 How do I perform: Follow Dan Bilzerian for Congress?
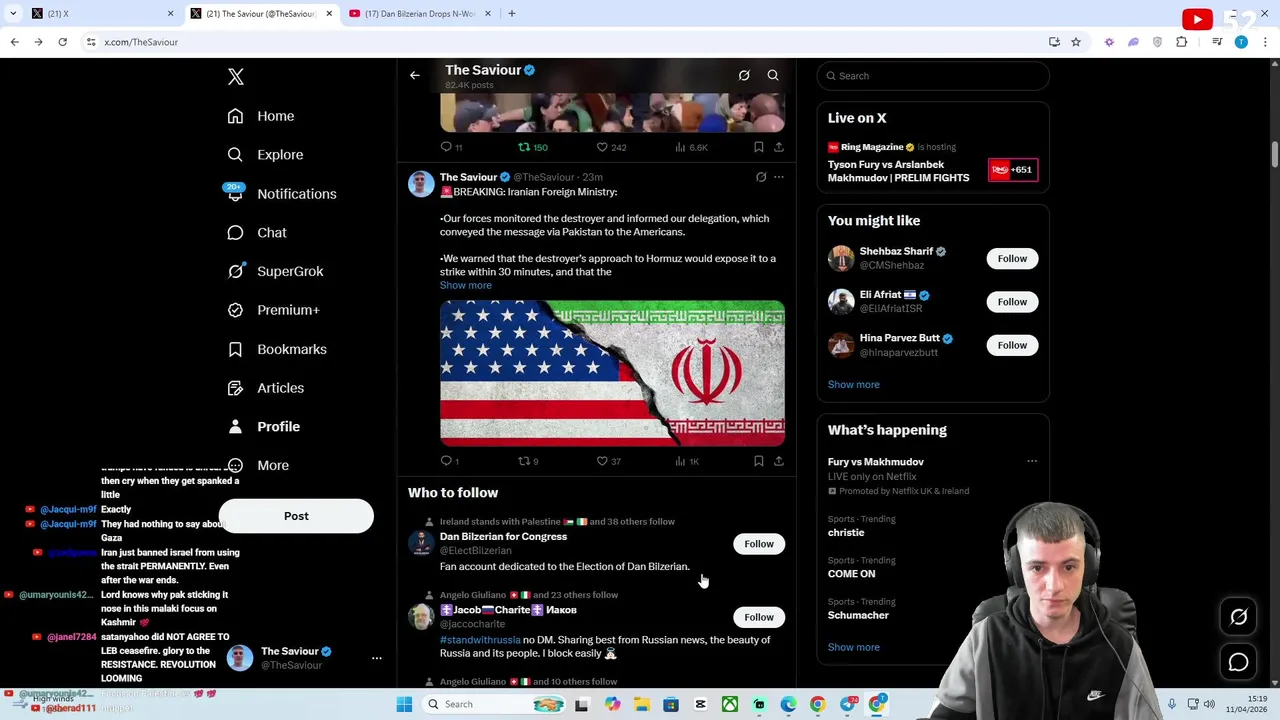point(759,544)
